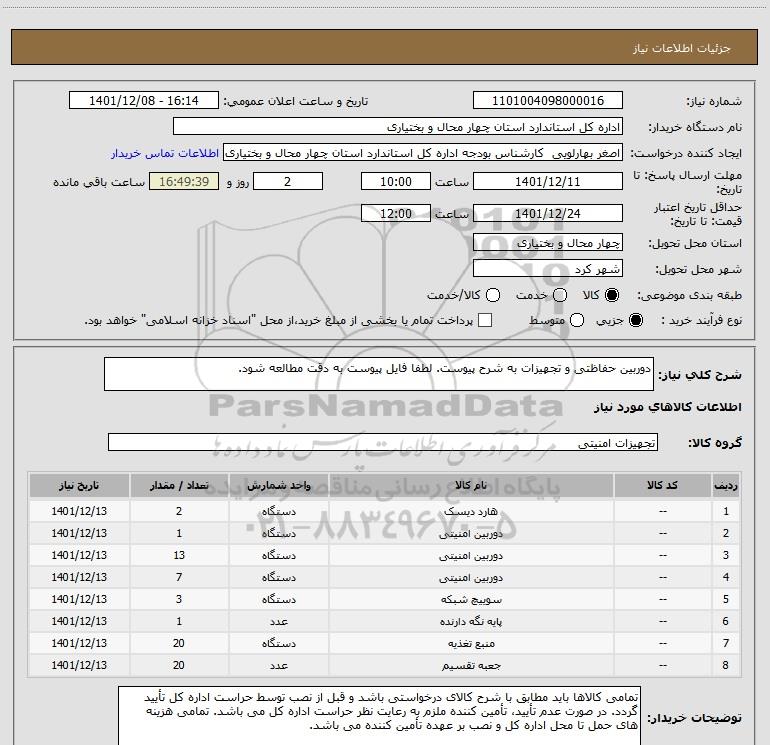Select the منبع تغذیه item name cell
The image size is (770, 745).
(471, 643)
